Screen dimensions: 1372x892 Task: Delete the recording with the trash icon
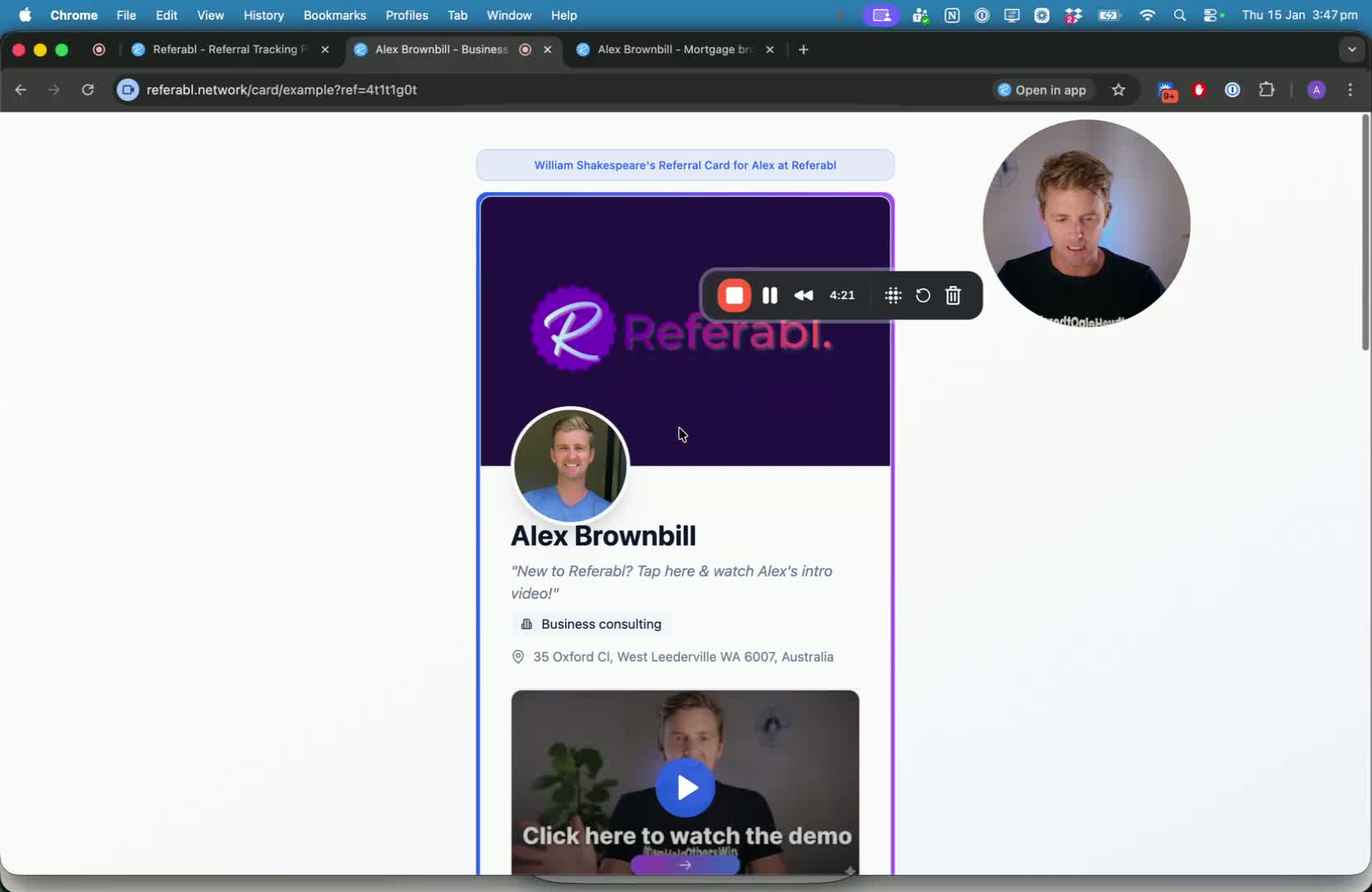(x=953, y=295)
